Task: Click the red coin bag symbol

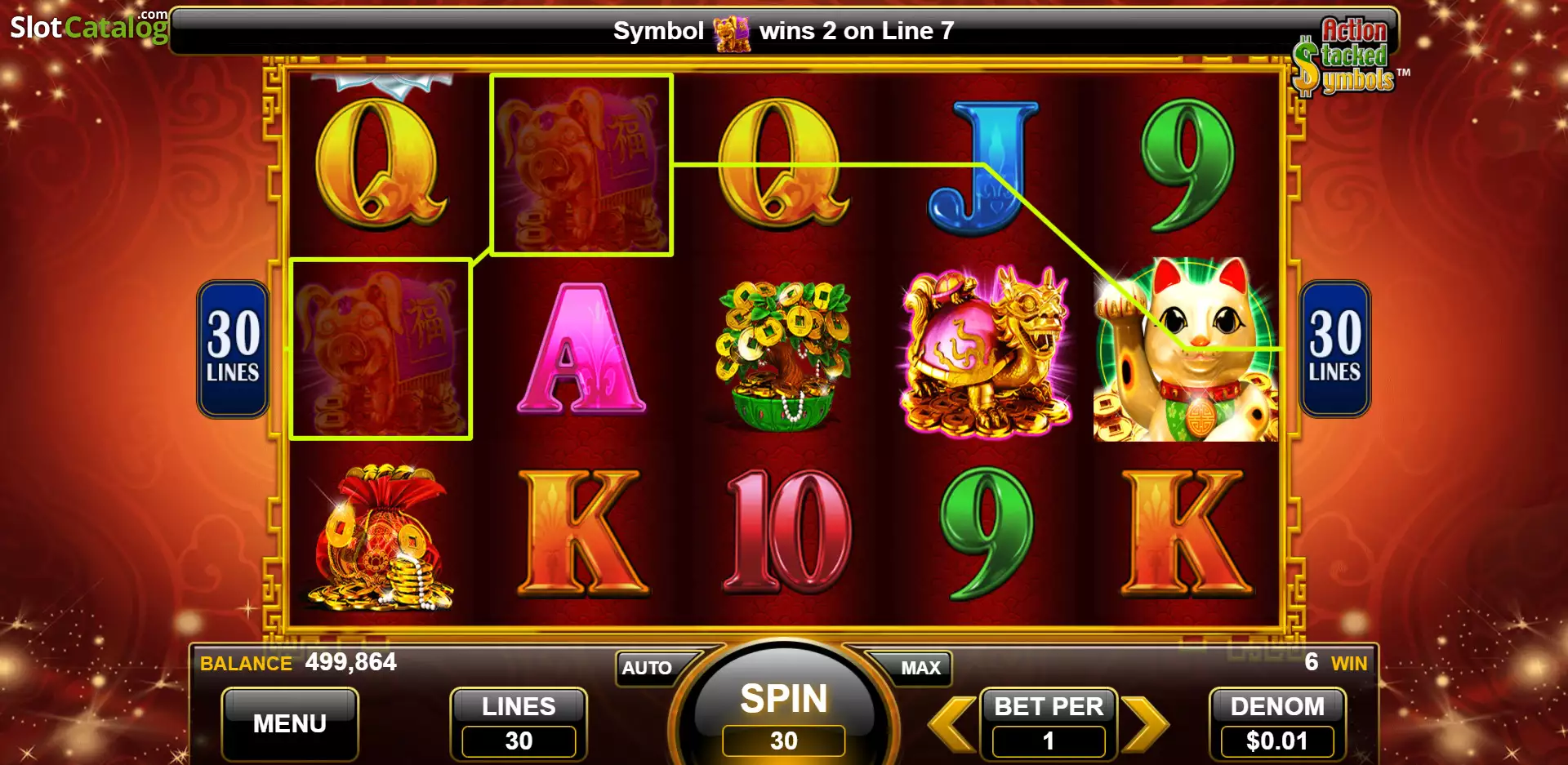Action: pyautogui.click(x=381, y=536)
